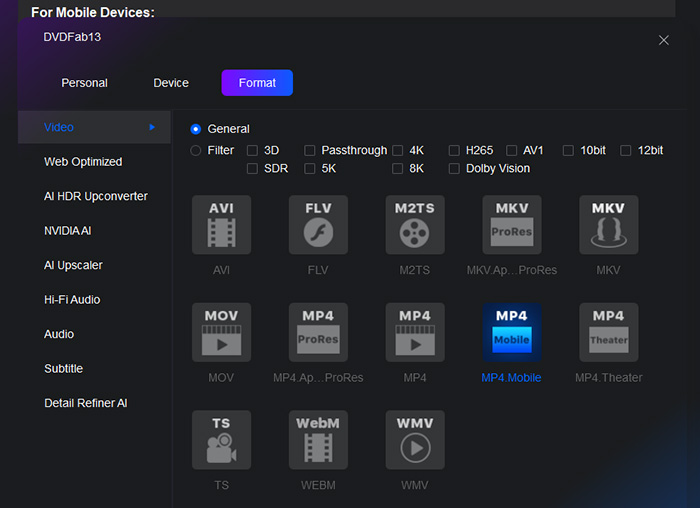The height and width of the screenshot is (508, 700).
Task: Open the Subtitle category
Action: tap(63, 369)
